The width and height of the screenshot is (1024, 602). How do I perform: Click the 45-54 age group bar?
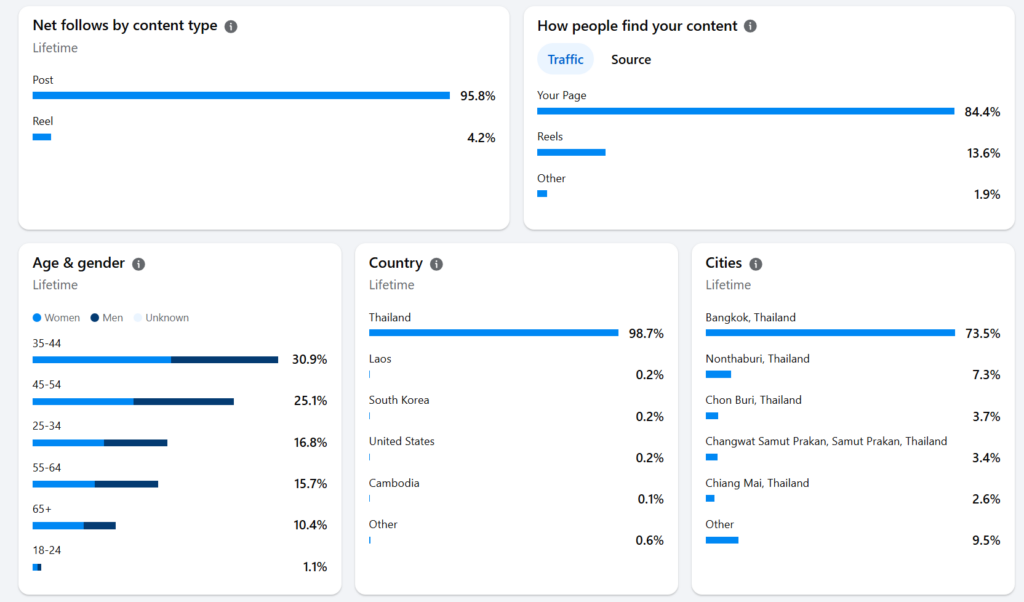coord(133,402)
